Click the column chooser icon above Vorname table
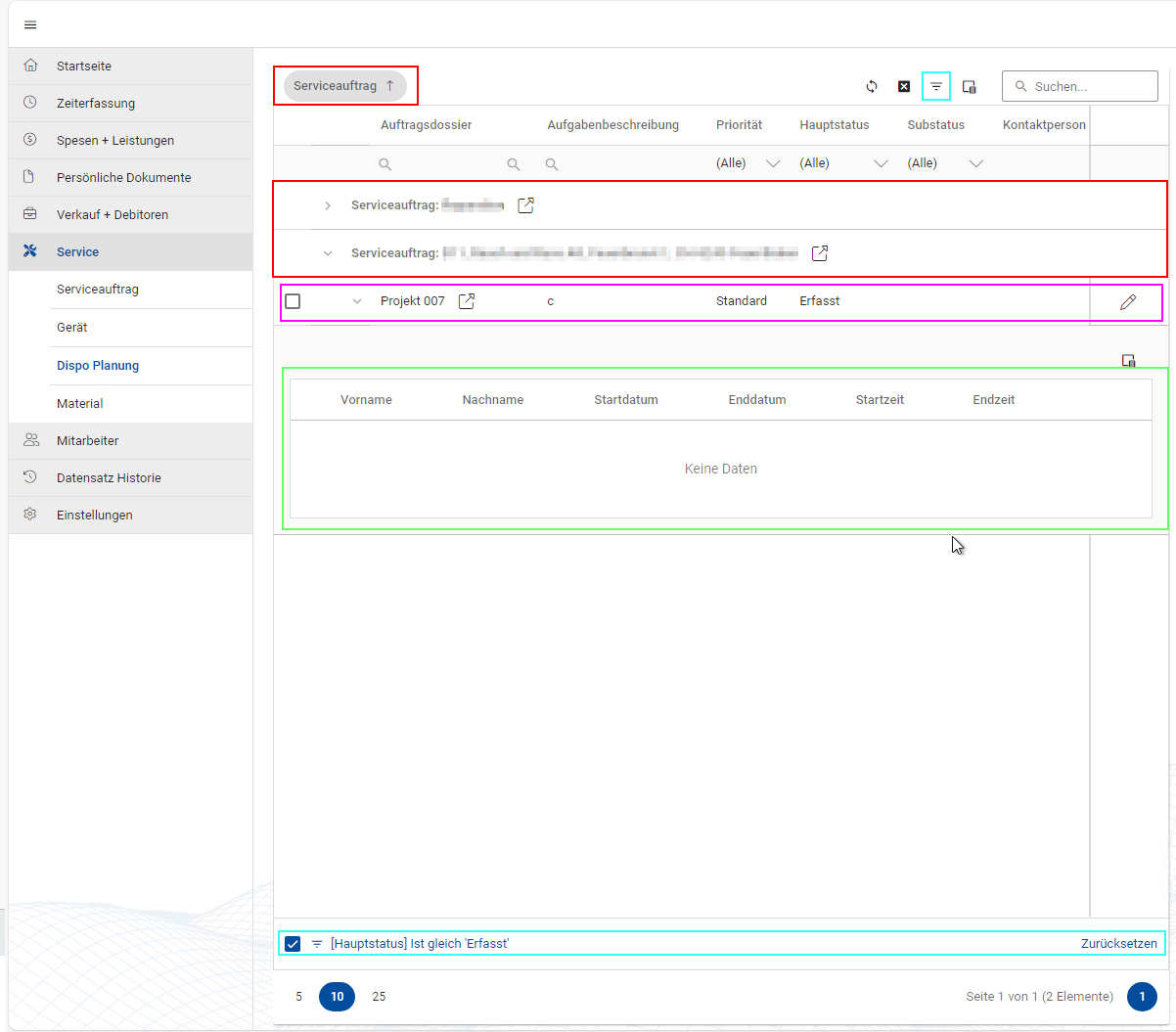1176x1032 pixels. [1128, 361]
